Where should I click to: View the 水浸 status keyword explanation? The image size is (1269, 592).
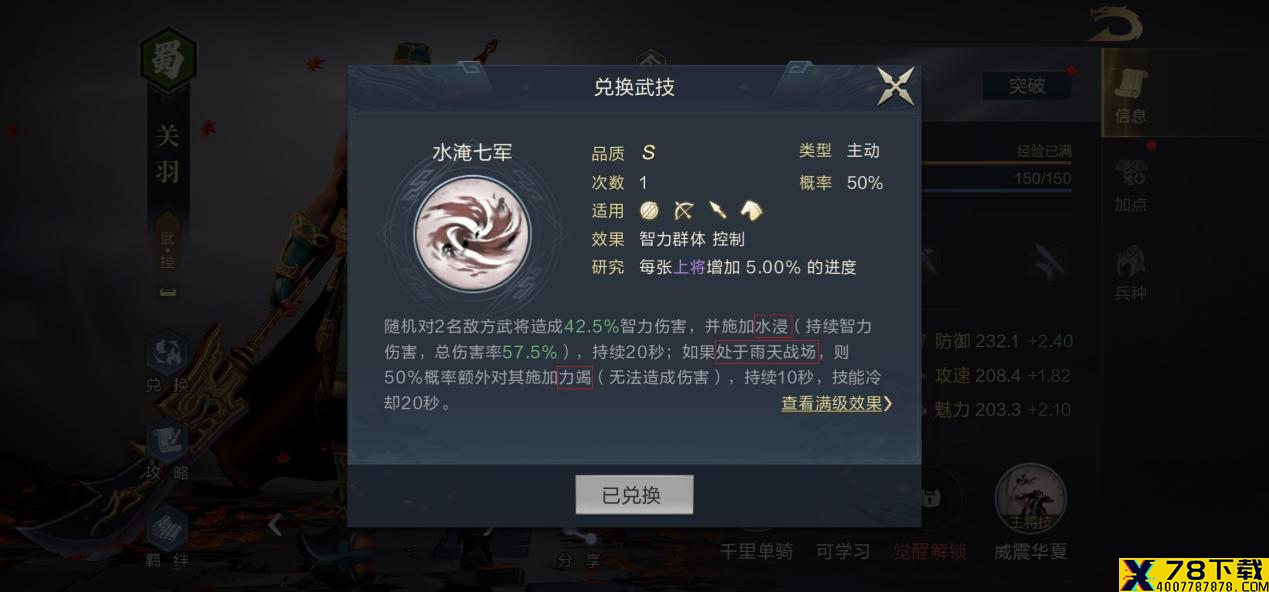[772, 327]
